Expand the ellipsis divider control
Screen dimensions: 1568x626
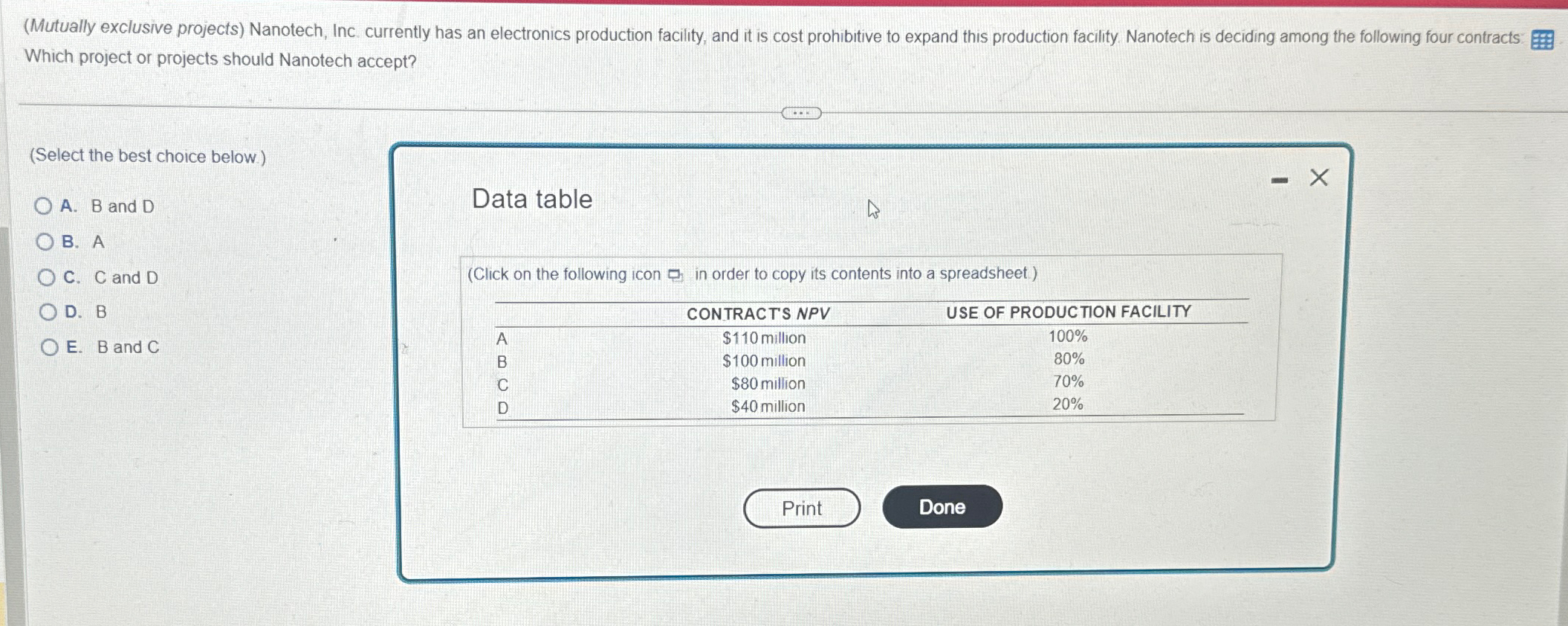(801, 112)
